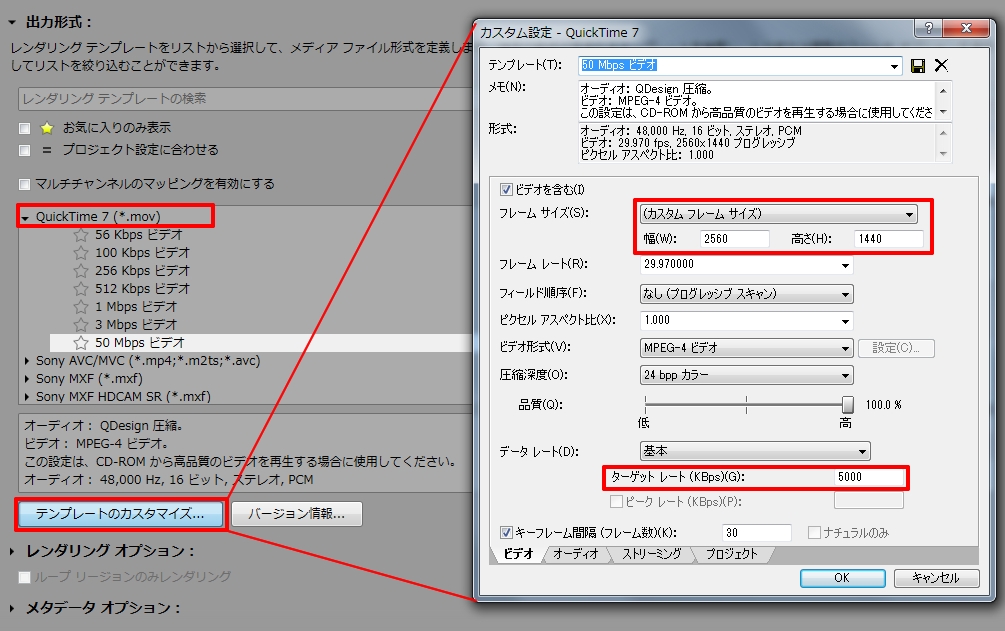Favorite the 256 Kbps ビデオ template star
The image size is (1005, 631).
[81, 271]
